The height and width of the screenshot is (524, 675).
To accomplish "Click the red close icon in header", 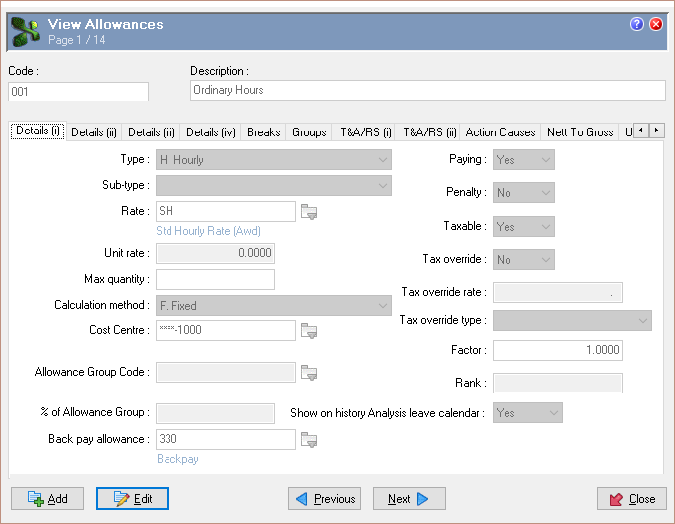I will [656, 24].
